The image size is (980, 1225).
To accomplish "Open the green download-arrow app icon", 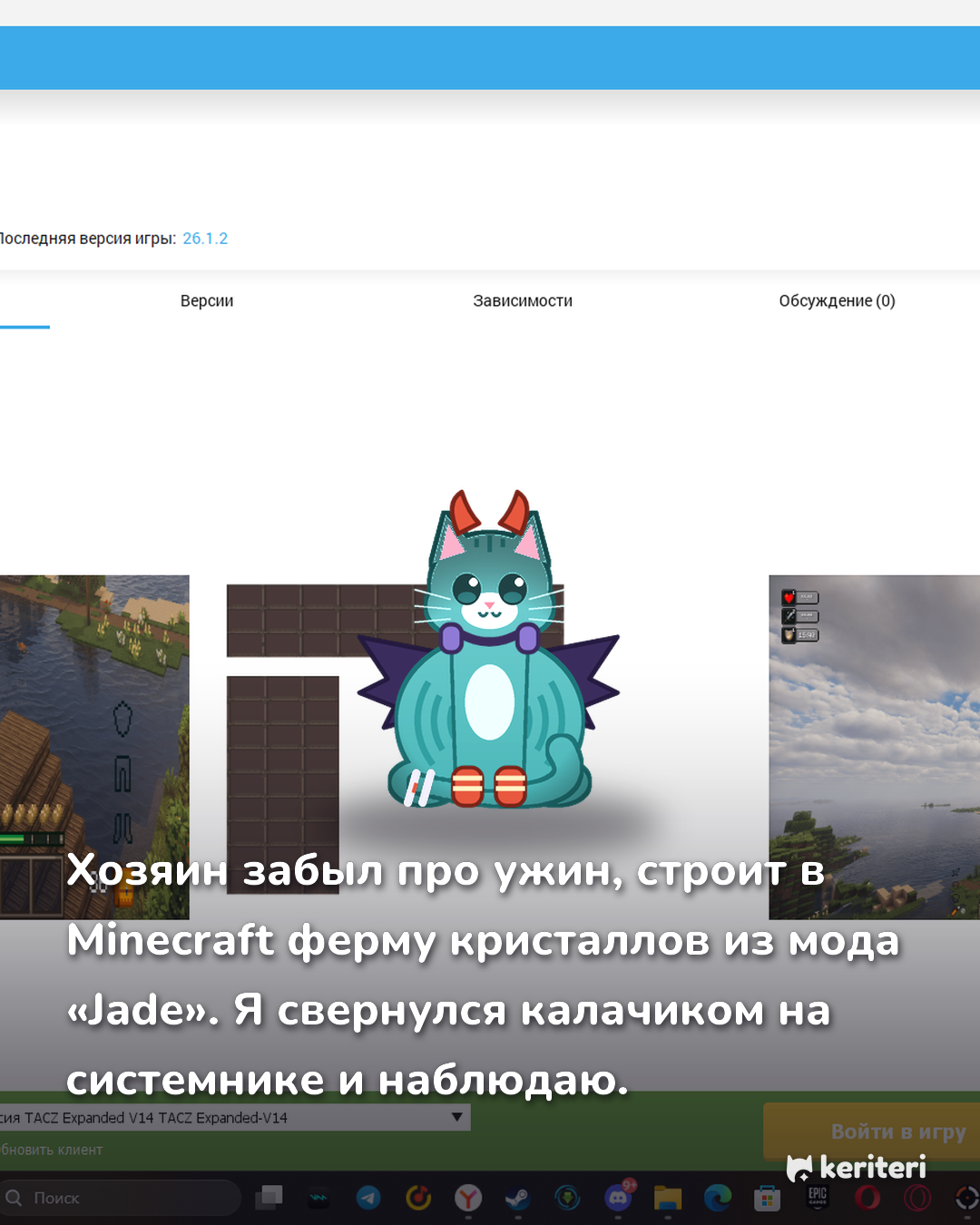I will click(568, 1198).
